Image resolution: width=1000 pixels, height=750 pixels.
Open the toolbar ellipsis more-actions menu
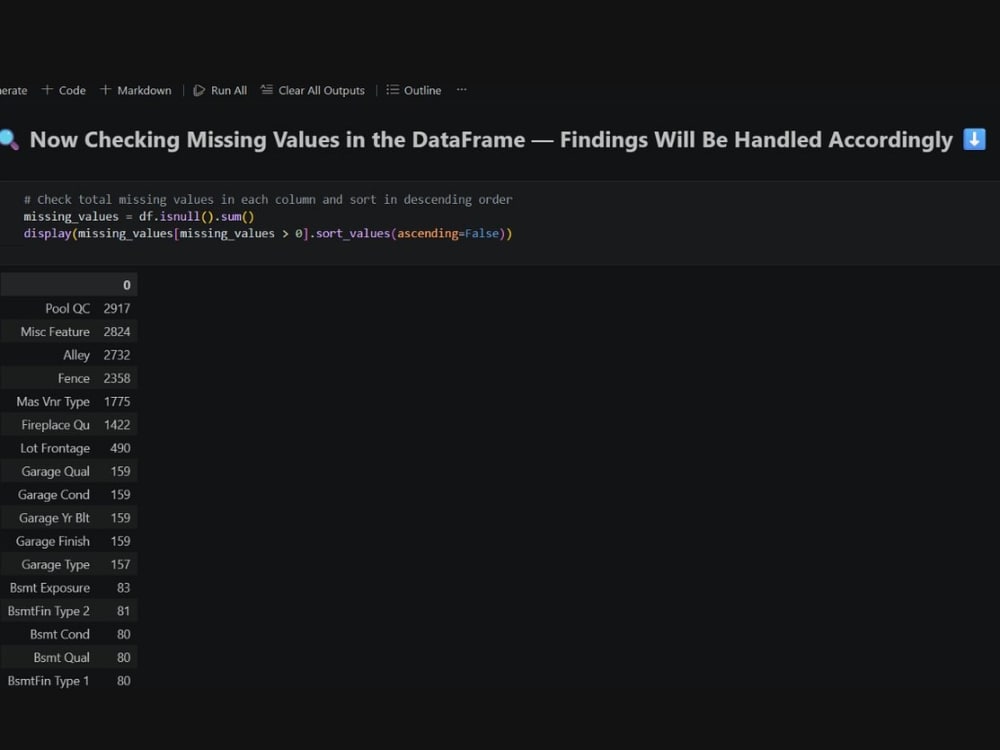tap(462, 90)
